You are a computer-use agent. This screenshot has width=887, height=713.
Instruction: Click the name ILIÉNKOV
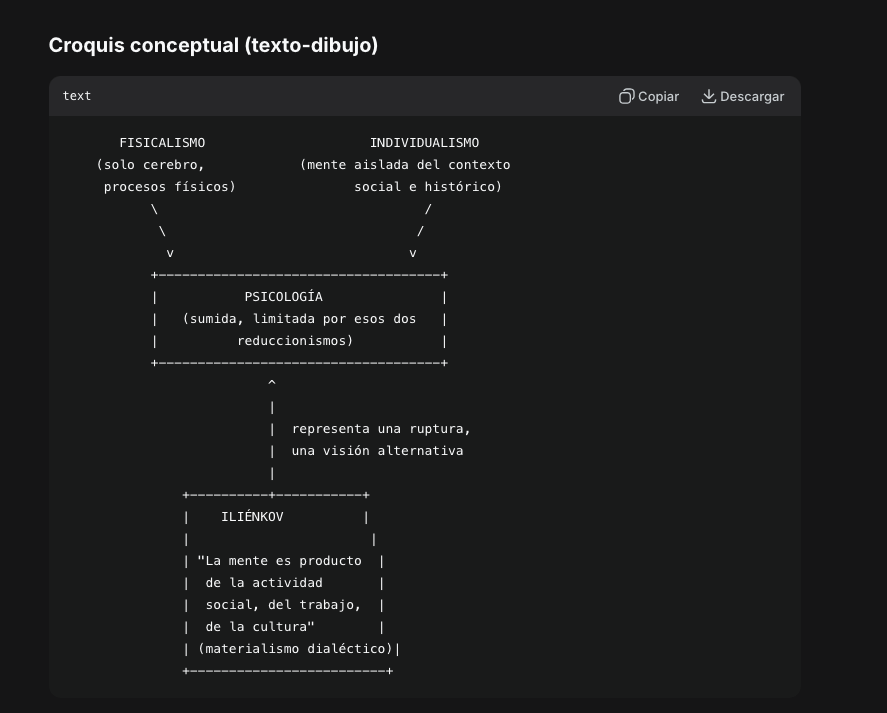pyautogui.click(x=252, y=517)
